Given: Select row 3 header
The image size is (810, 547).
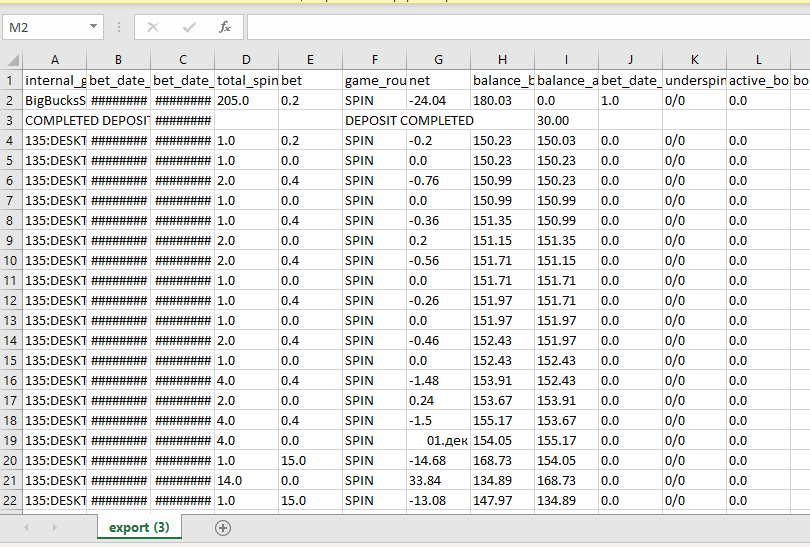Looking at the screenshot, I should point(10,120).
